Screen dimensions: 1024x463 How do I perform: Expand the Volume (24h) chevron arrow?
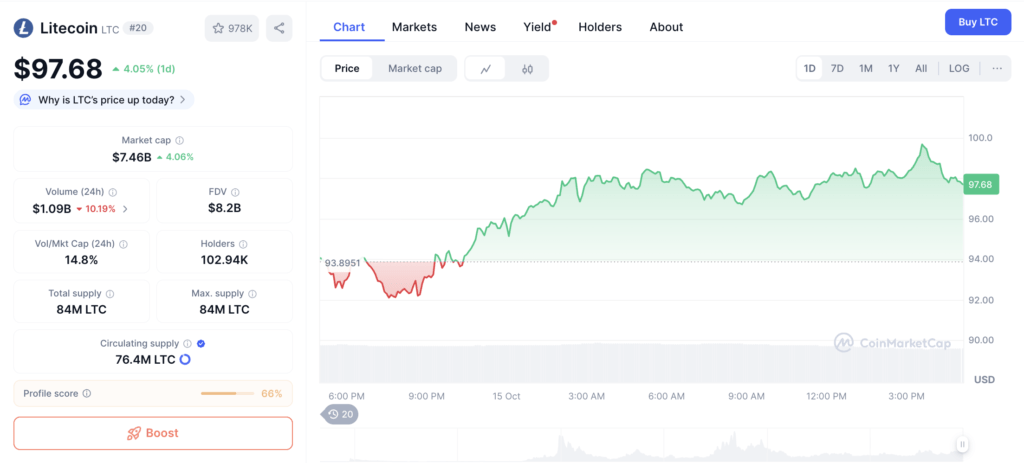pyautogui.click(x=125, y=209)
